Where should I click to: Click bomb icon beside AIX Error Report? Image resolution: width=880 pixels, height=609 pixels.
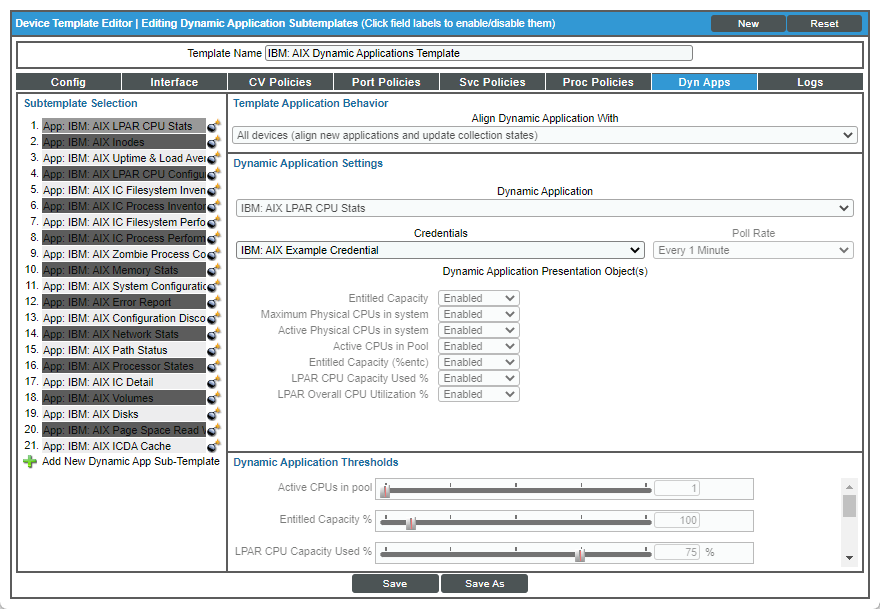(x=214, y=302)
